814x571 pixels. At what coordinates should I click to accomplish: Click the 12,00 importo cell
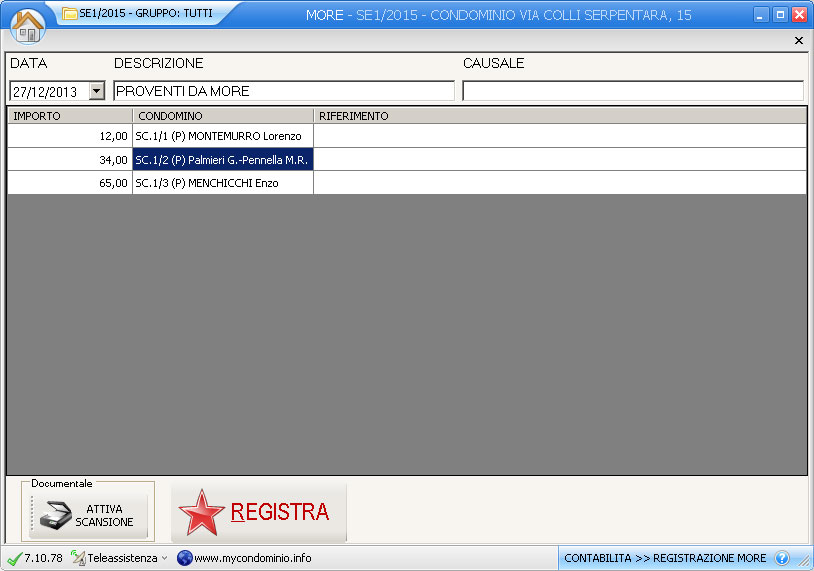pos(70,136)
